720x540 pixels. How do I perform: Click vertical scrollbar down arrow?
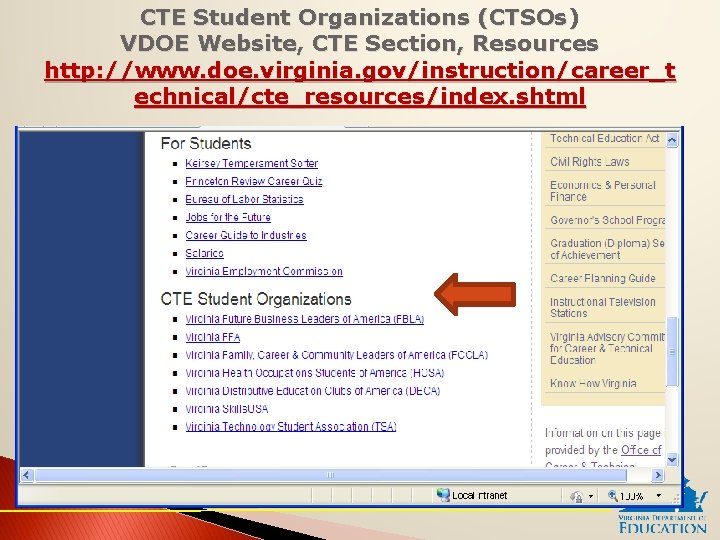pyautogui.click(x=672, y=459)
